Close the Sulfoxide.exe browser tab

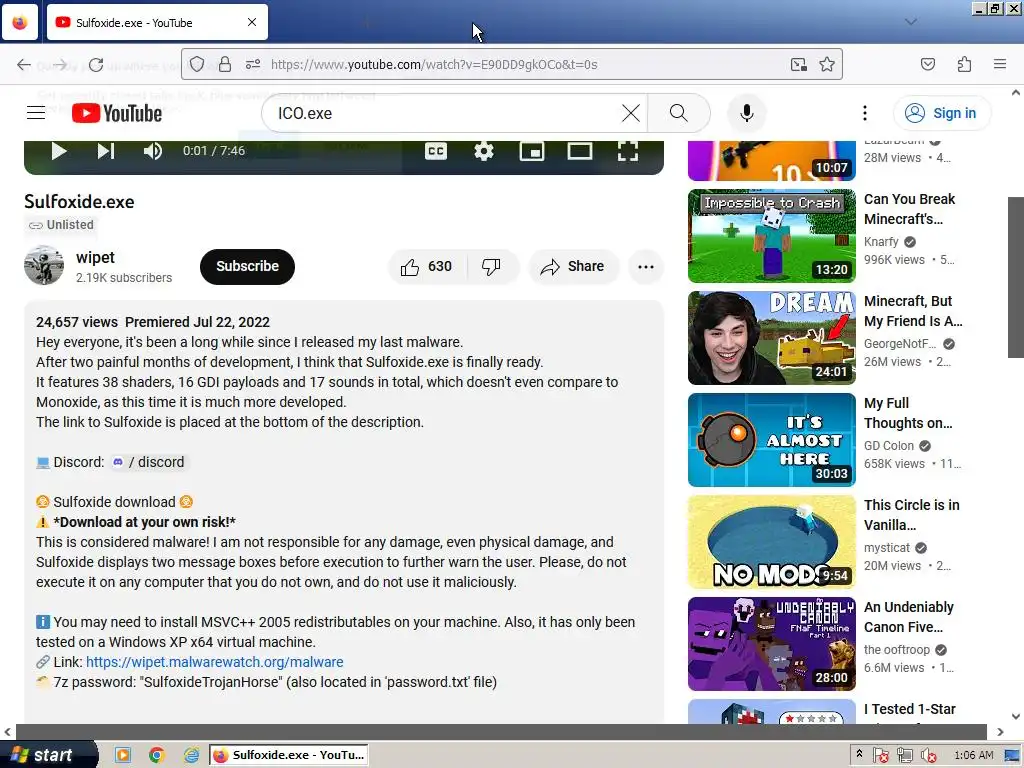[252, 22]
